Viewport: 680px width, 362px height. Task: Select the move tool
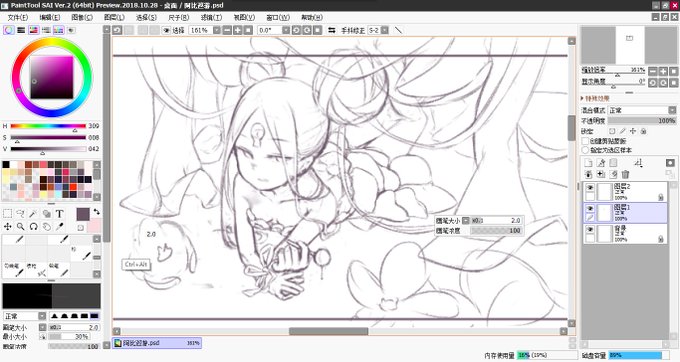[x=7, y=226]
